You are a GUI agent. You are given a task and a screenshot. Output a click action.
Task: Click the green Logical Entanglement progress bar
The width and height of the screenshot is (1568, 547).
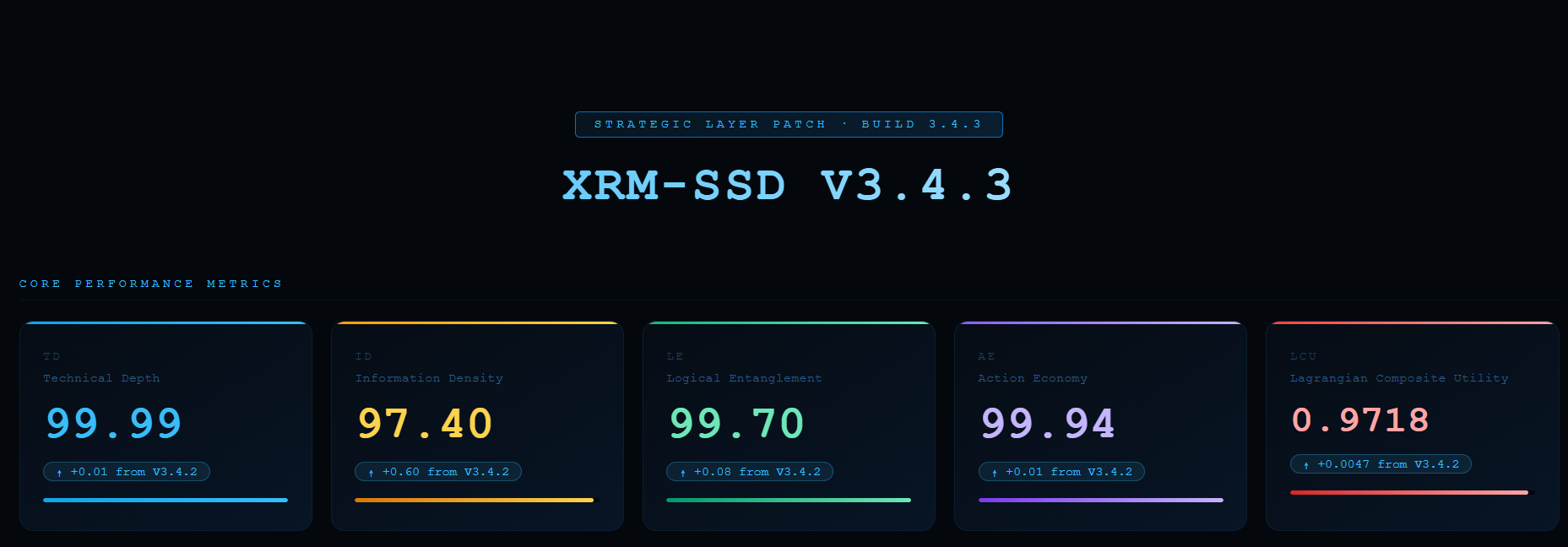(788, 500)
